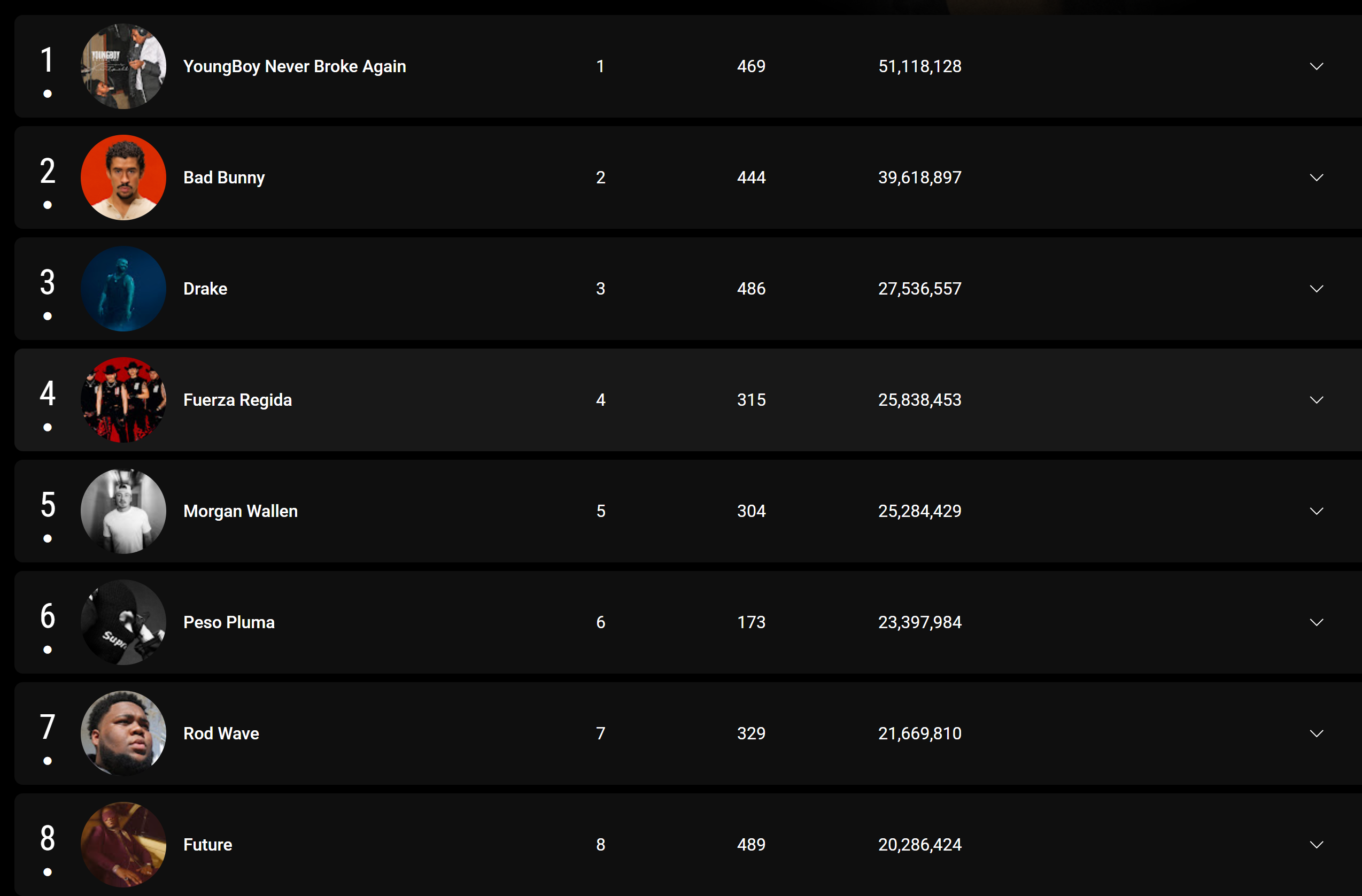This screenshot has width=1362, height=896.
Task: Click Morgan Wallen's profile picture
Action: [x=123, y=511]
